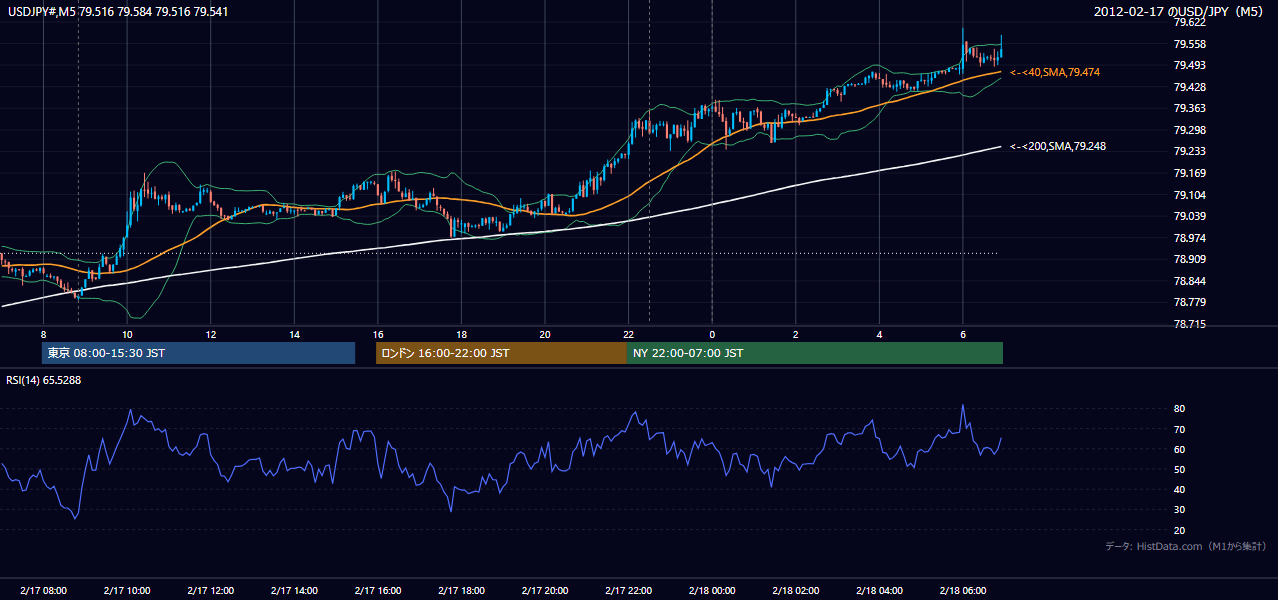Click hour 22 on the price chart axis
Screen dimensions: 1278x600
point(628,334)
